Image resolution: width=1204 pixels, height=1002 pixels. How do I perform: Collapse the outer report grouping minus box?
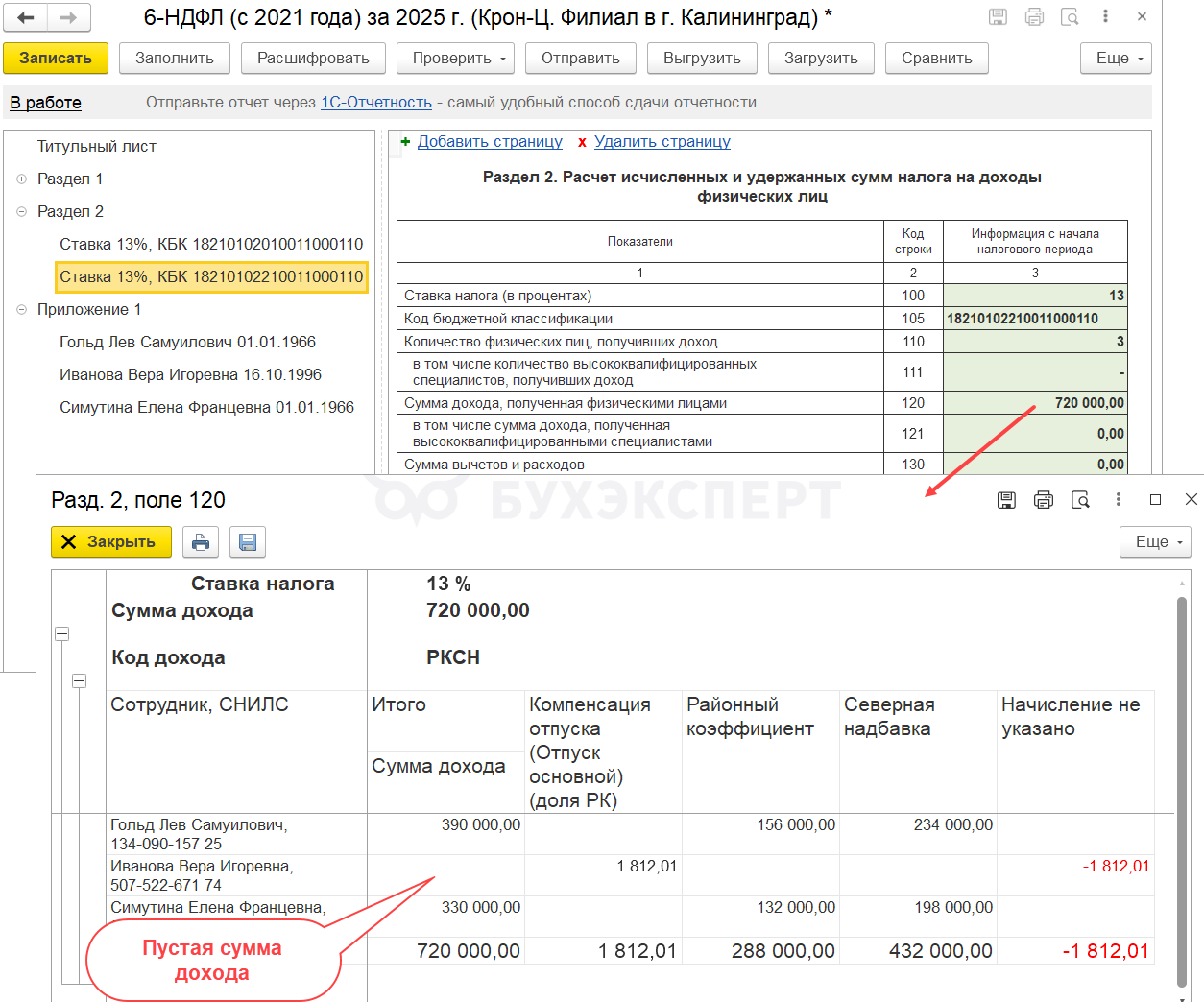[x=62, y=633]
